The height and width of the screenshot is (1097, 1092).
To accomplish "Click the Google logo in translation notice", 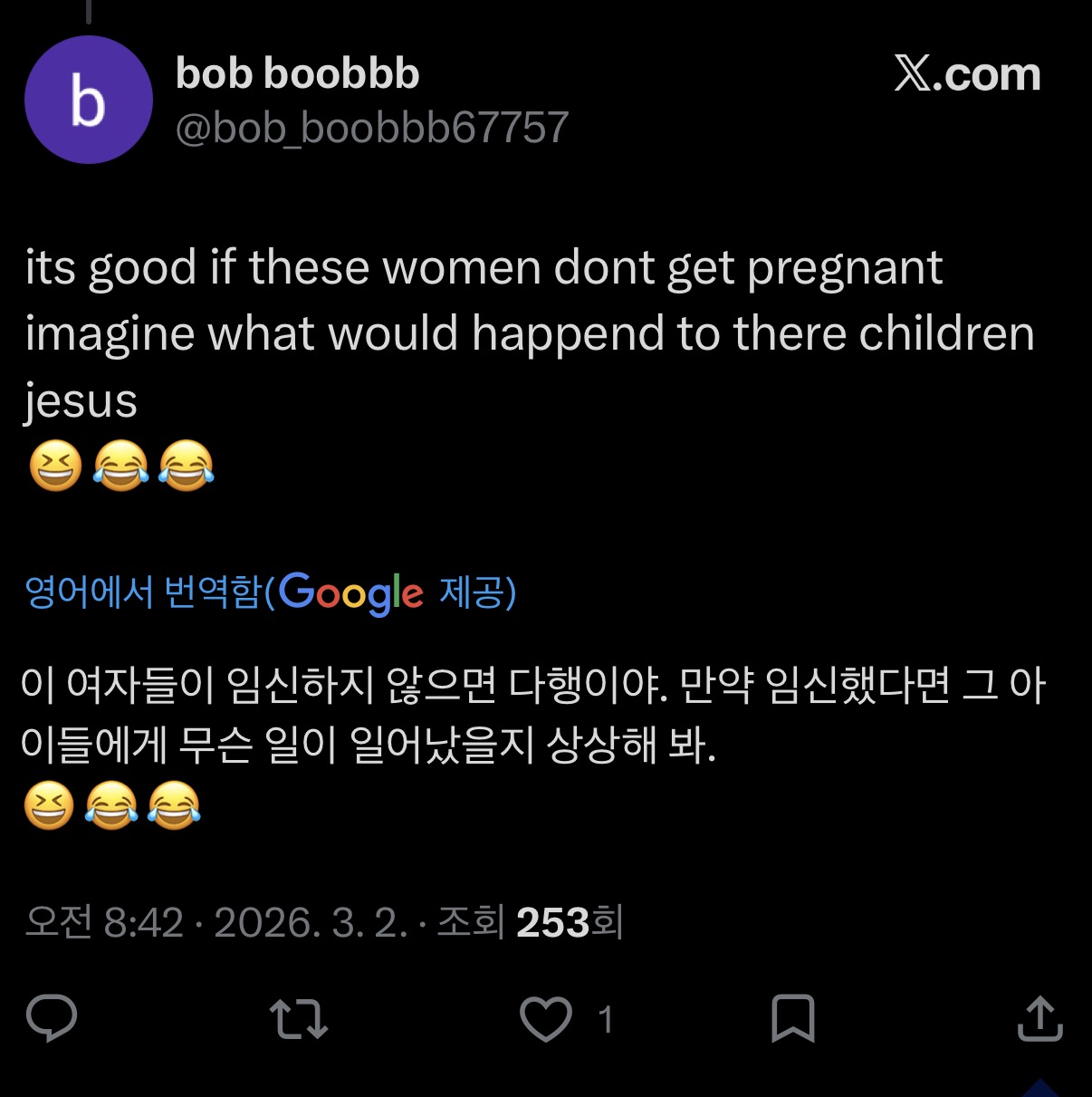I will pos(350,593).
